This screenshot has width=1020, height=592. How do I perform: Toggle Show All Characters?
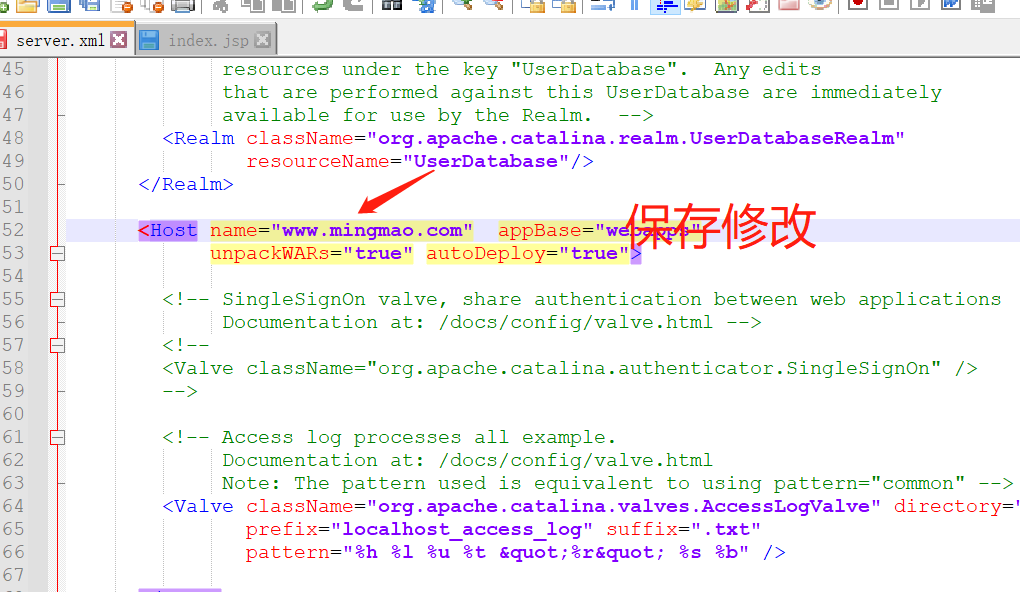click(x=634, y=6)
